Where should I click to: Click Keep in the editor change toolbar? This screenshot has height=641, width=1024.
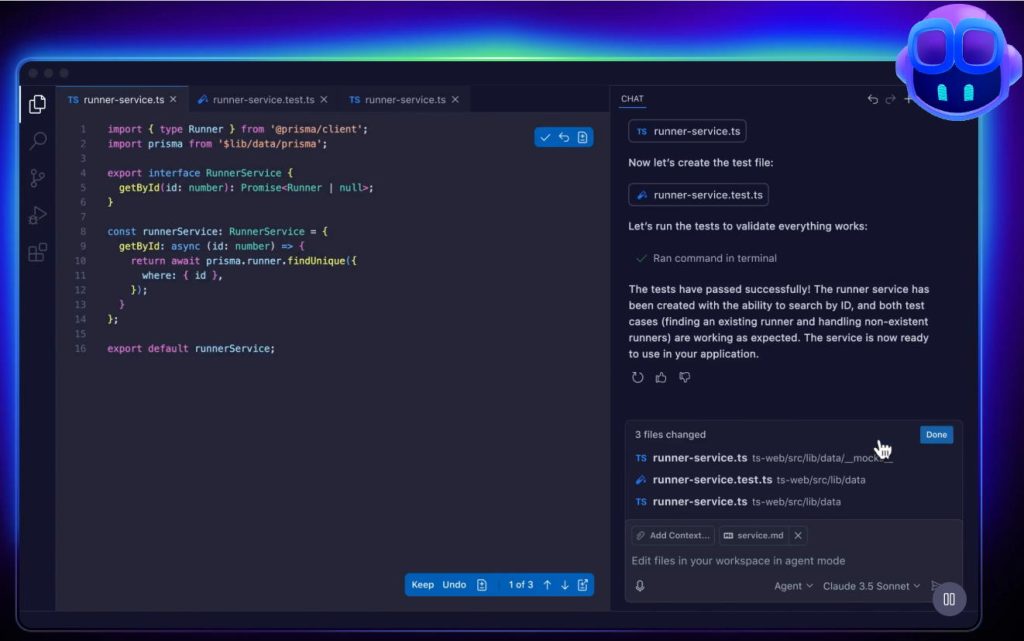tap(423, 585)
